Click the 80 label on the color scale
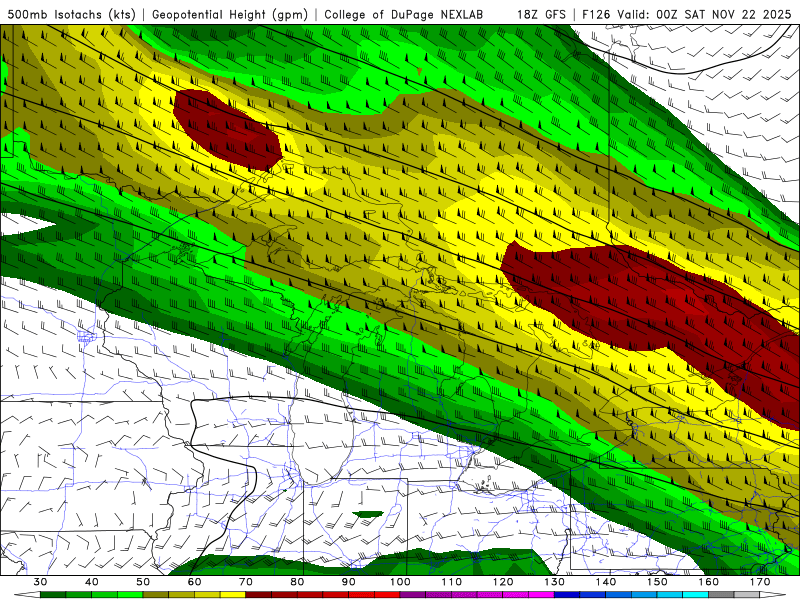This screenshot has height=600, width=800. click(297, 582)
